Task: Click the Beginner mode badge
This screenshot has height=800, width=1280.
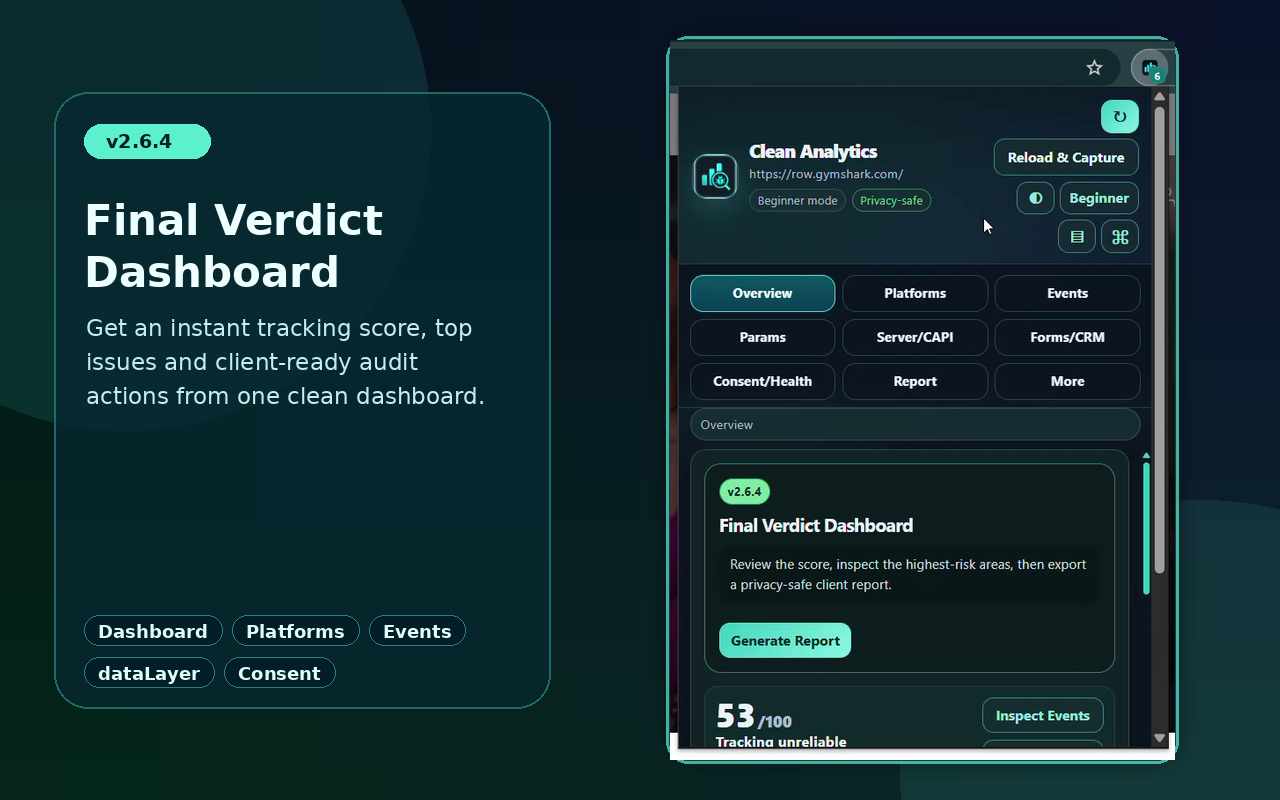Action: [797, 201]
